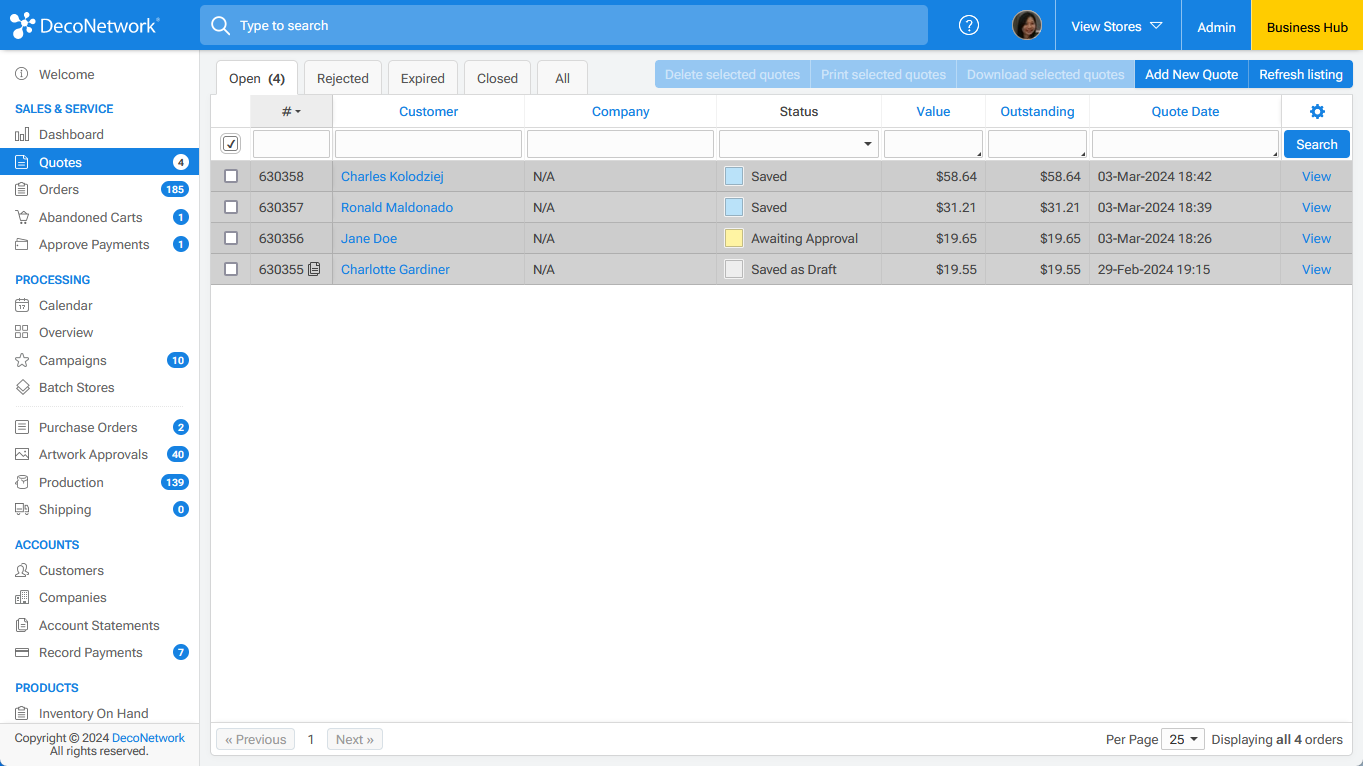This screenshot has height=766, width=1363.
Task: Toggle the select-all checkbox in filter row
Action: coord(231,144)
